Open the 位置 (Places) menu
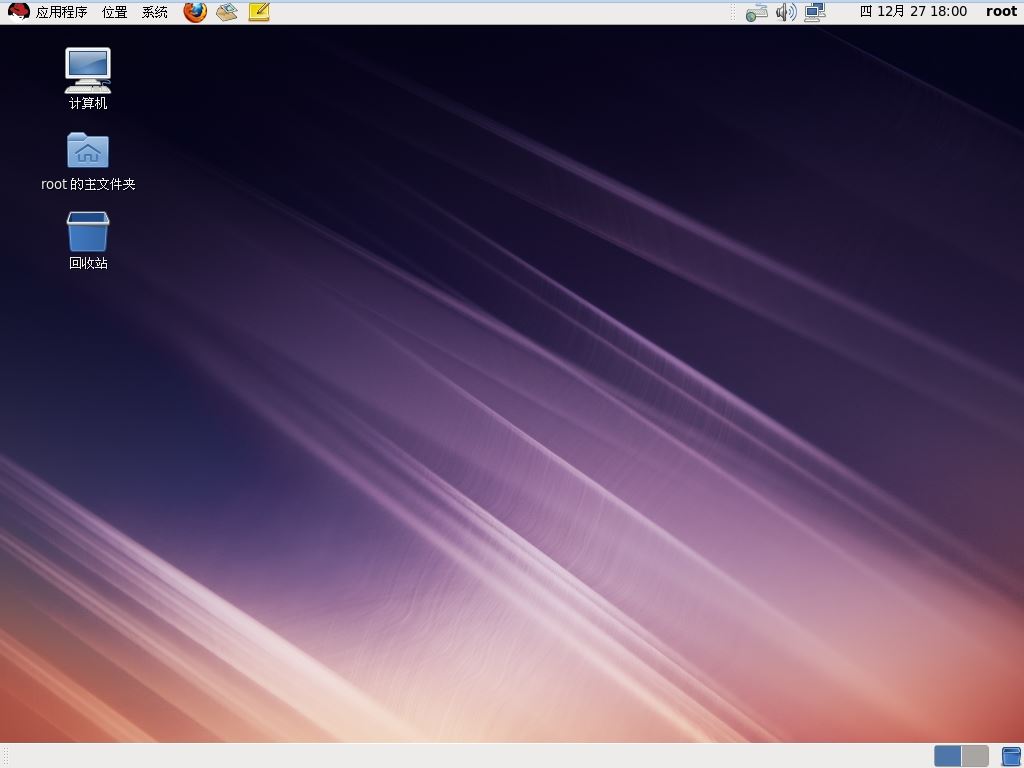 point(114,12)
